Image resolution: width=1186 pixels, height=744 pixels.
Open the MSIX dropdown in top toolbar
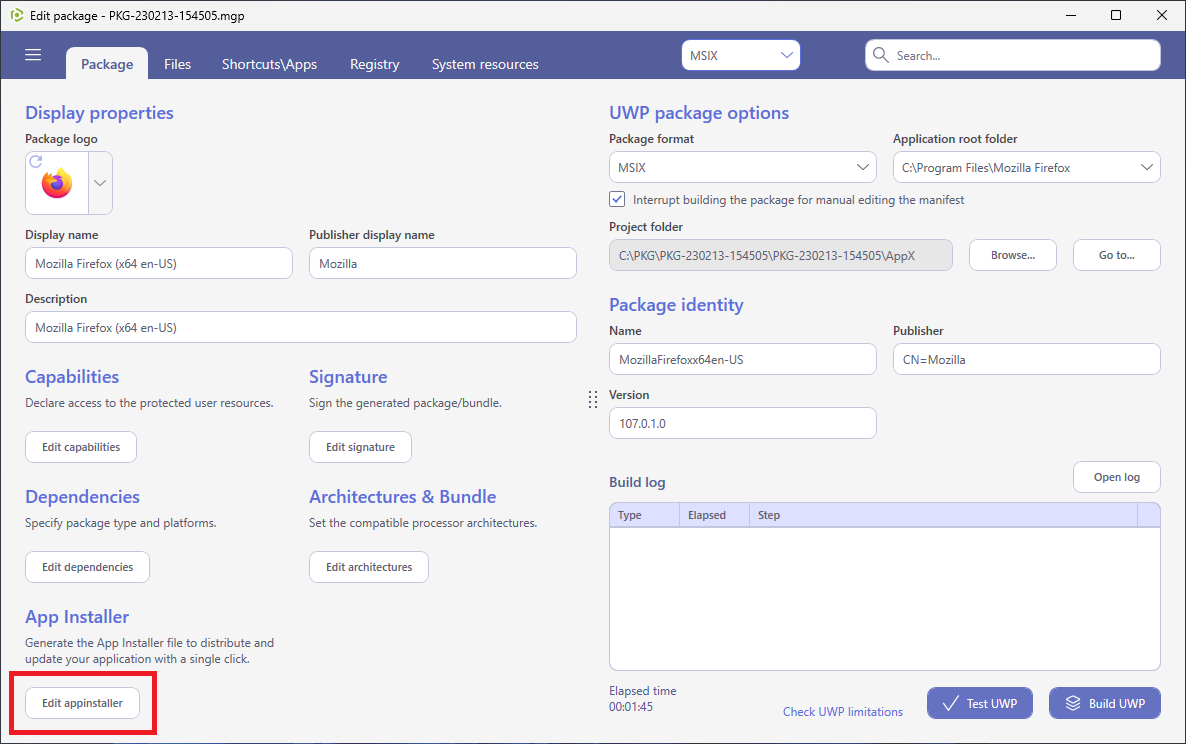click(x=740, y=55)
